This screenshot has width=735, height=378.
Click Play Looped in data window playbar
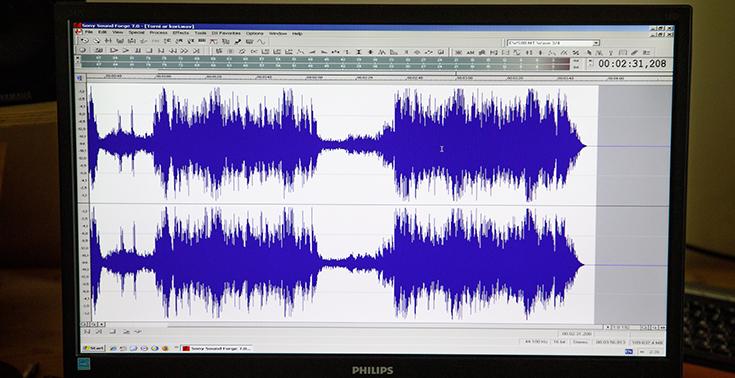coord(138,332)
